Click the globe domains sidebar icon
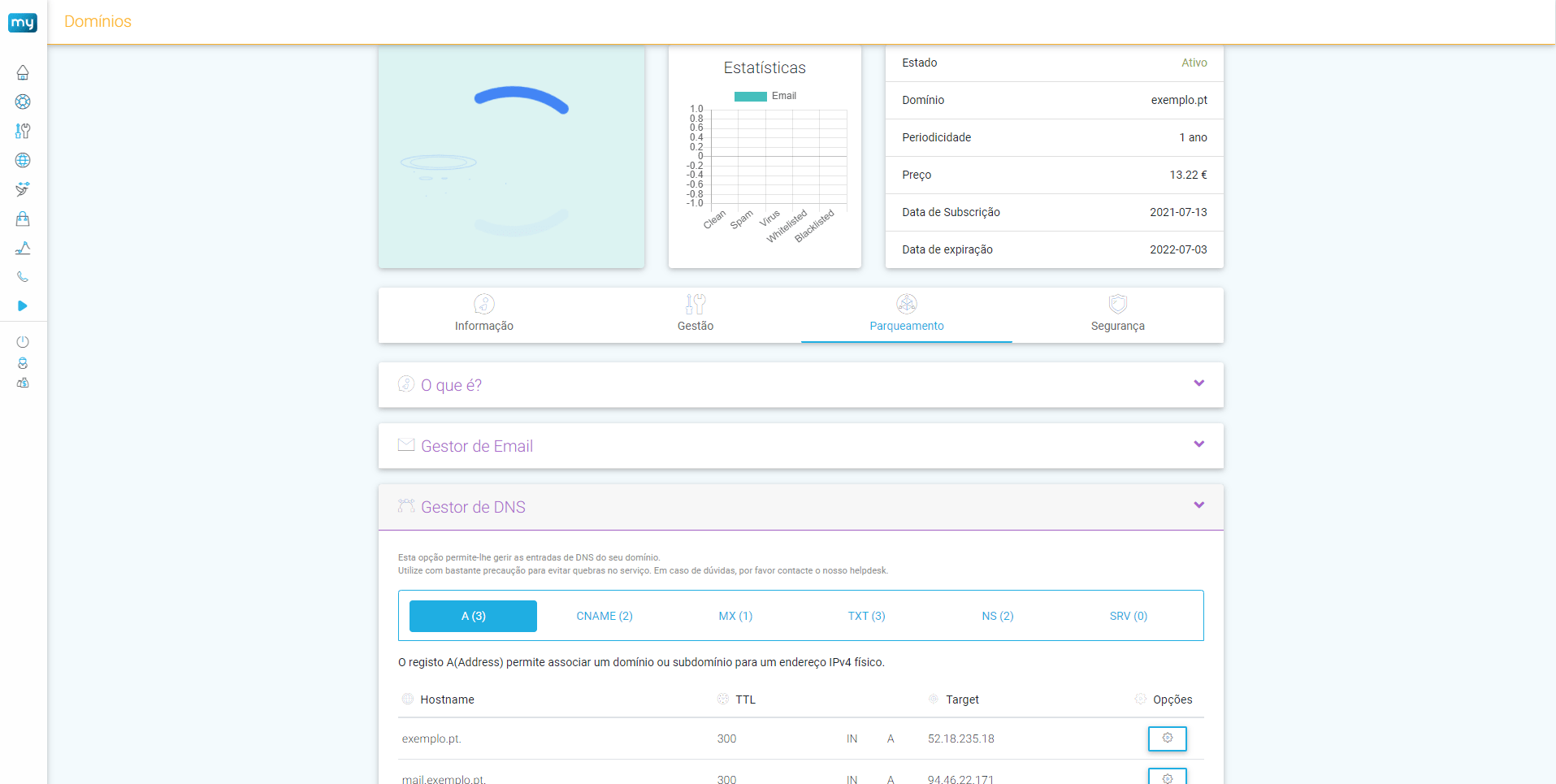The width and height of the screenshot is (1556, 784). click(x=23, y=161)
